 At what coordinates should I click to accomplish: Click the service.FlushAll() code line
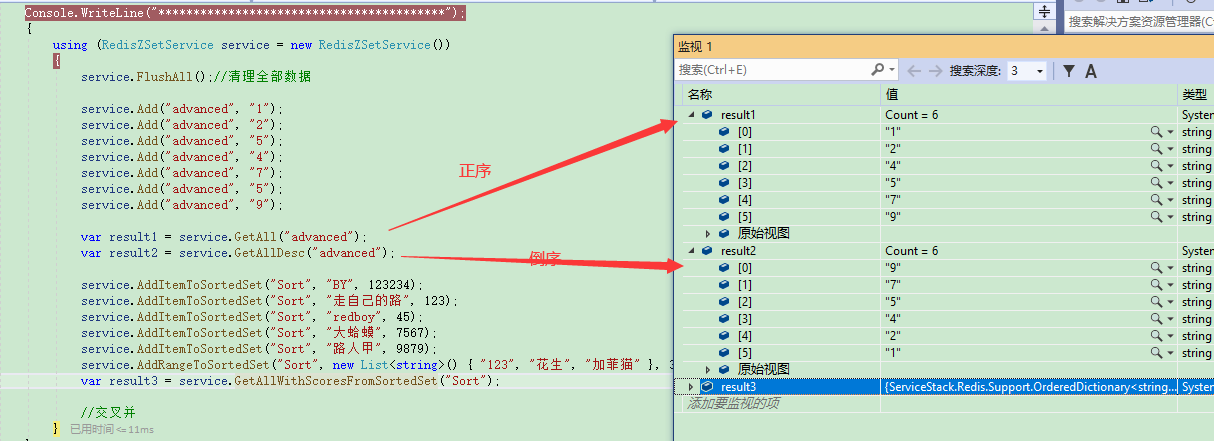196,77
